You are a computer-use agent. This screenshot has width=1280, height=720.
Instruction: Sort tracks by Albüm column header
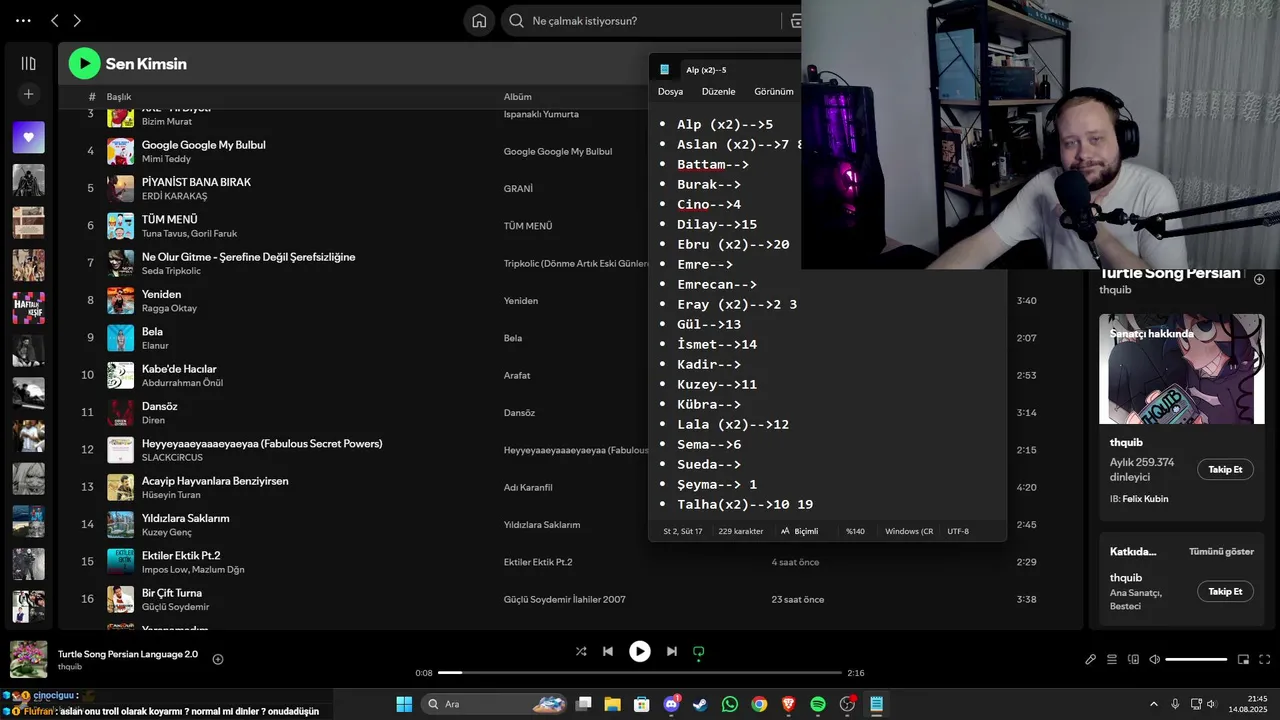[x=517, y=97]
